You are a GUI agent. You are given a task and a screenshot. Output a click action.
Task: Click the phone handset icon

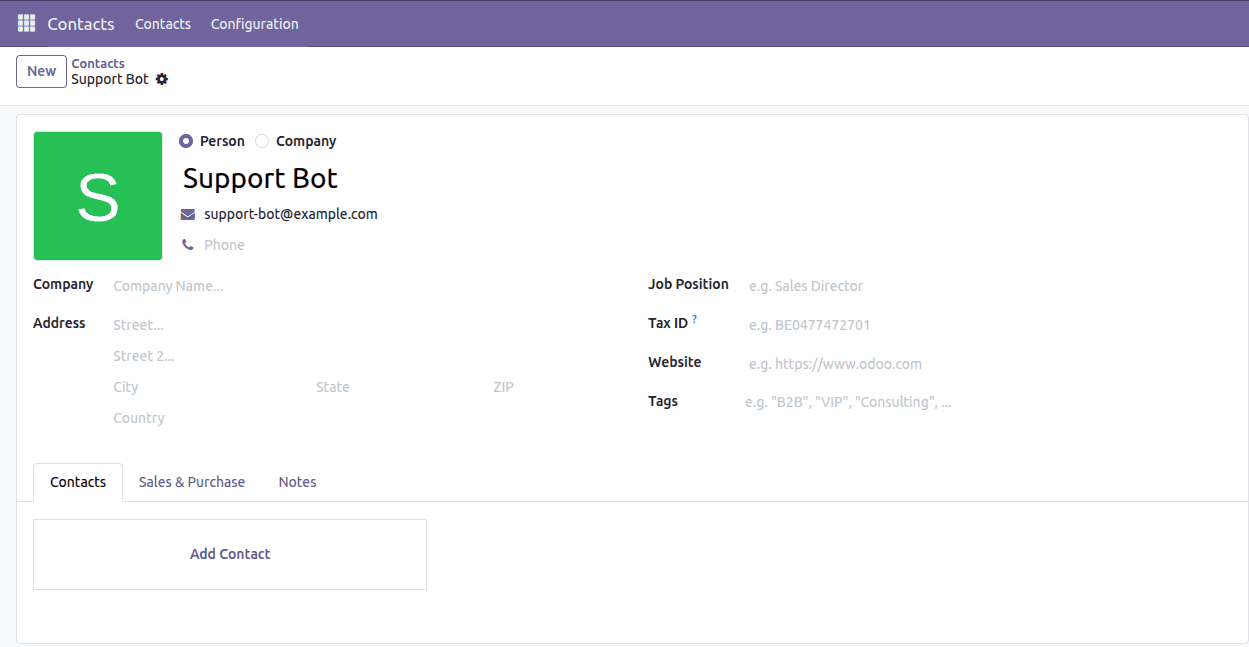point(188,245)
